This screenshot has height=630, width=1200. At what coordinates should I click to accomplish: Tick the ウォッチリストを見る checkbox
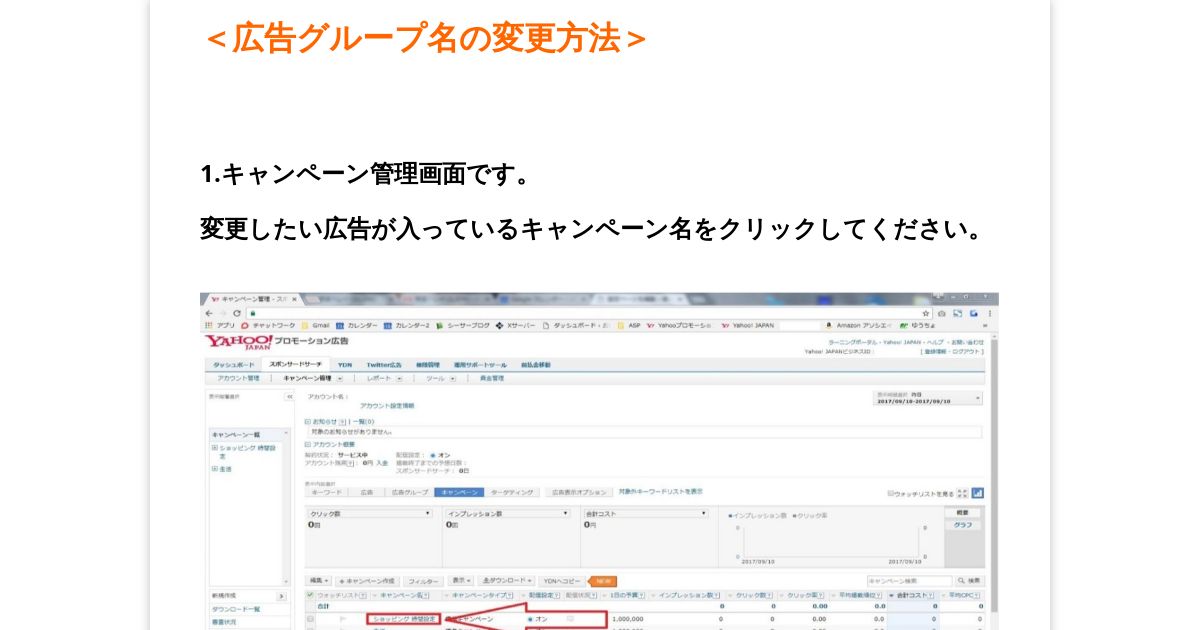890,493
